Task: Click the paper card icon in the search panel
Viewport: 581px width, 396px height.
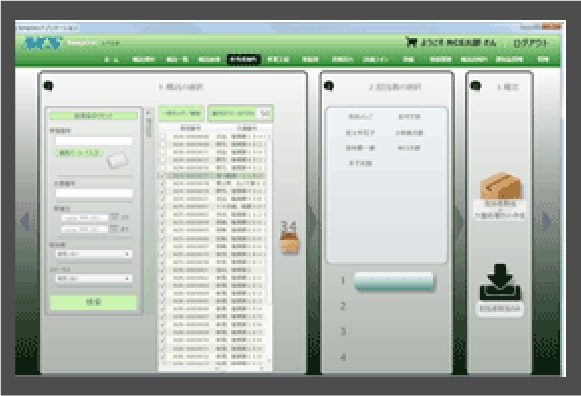Action: point(117,160)
